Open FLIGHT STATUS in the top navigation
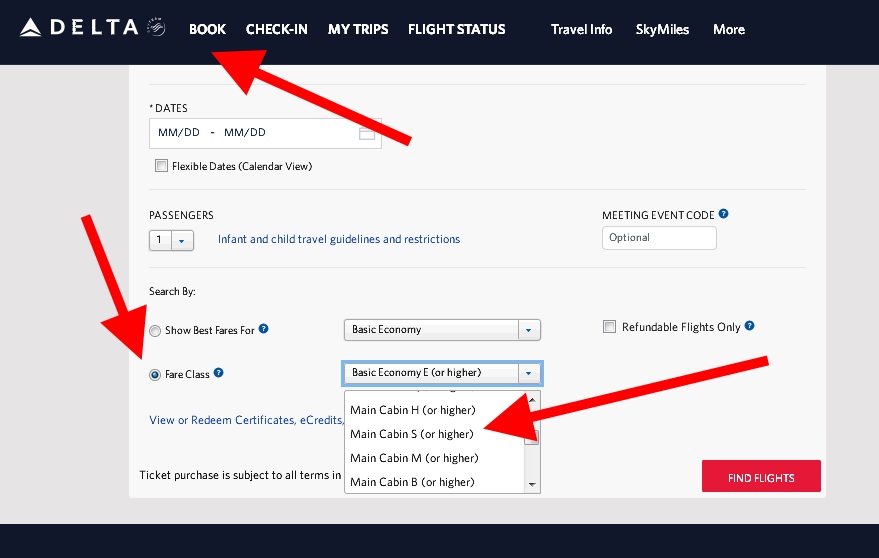Image resolution: width=879 pixels, height=558 pixels. (x=456, y=29)
